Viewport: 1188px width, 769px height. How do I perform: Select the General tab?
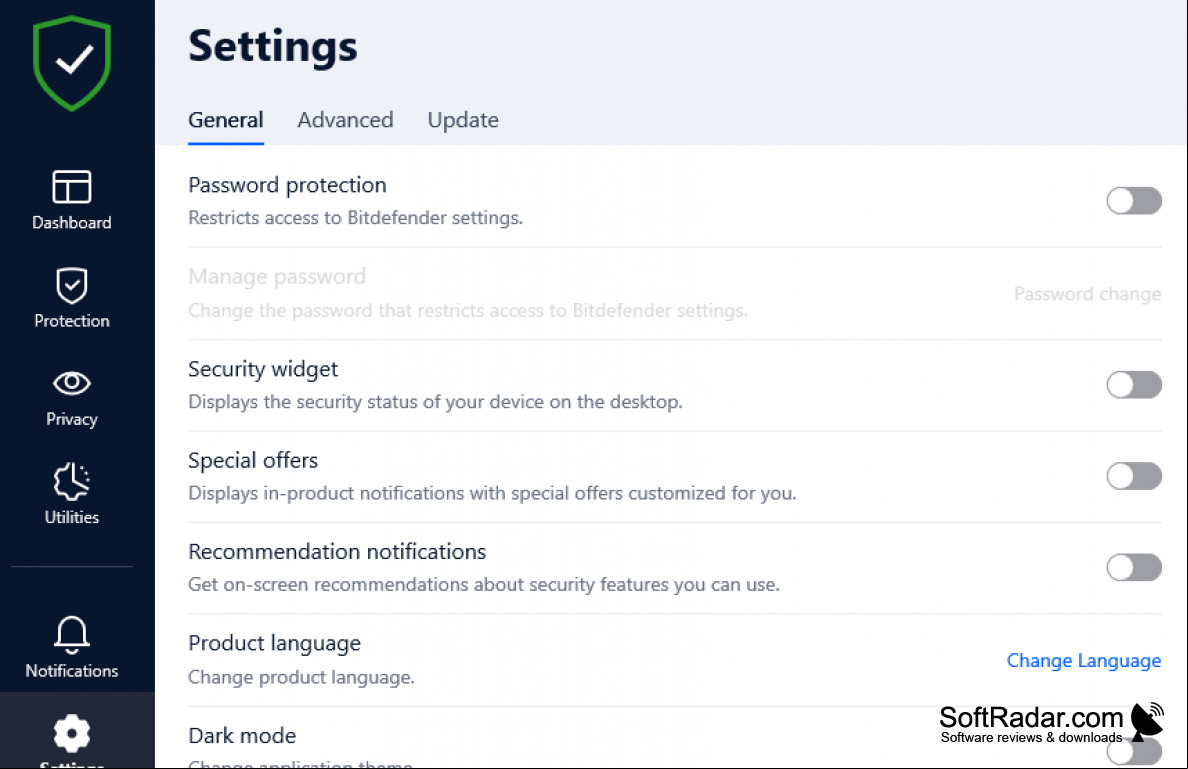[x=226, y=120]
